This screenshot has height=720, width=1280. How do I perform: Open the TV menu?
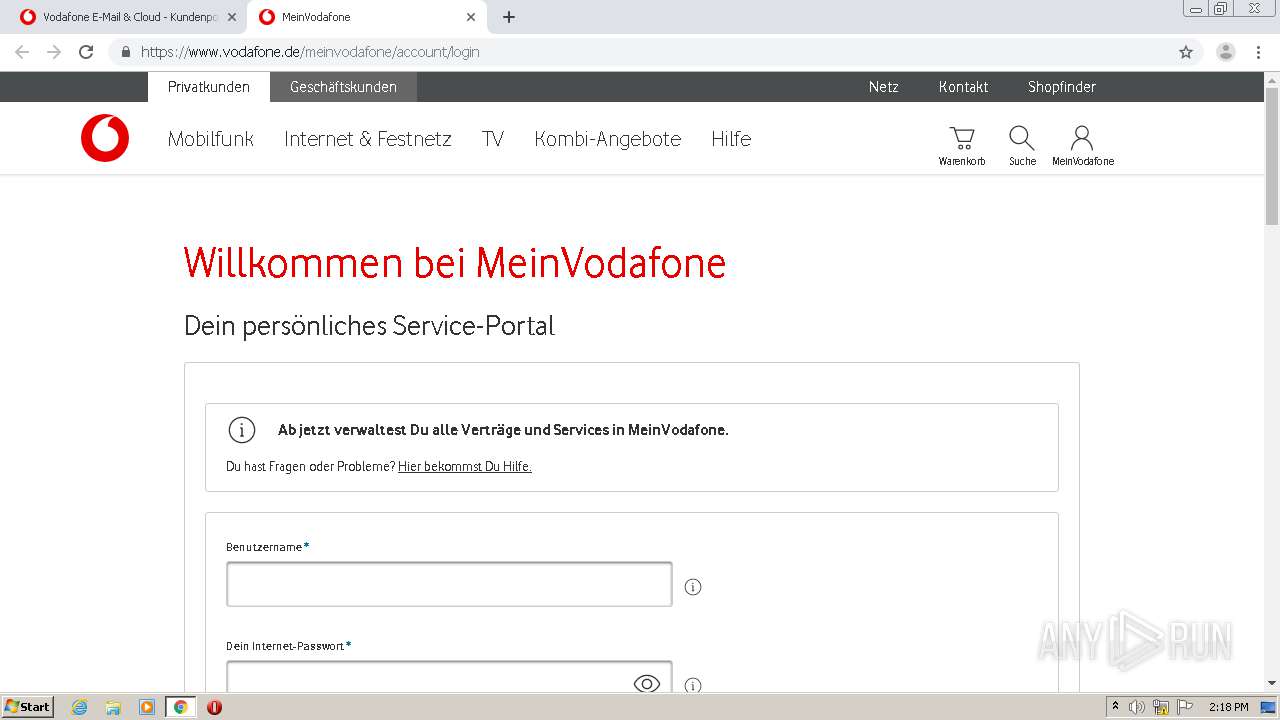coord(493,139)
